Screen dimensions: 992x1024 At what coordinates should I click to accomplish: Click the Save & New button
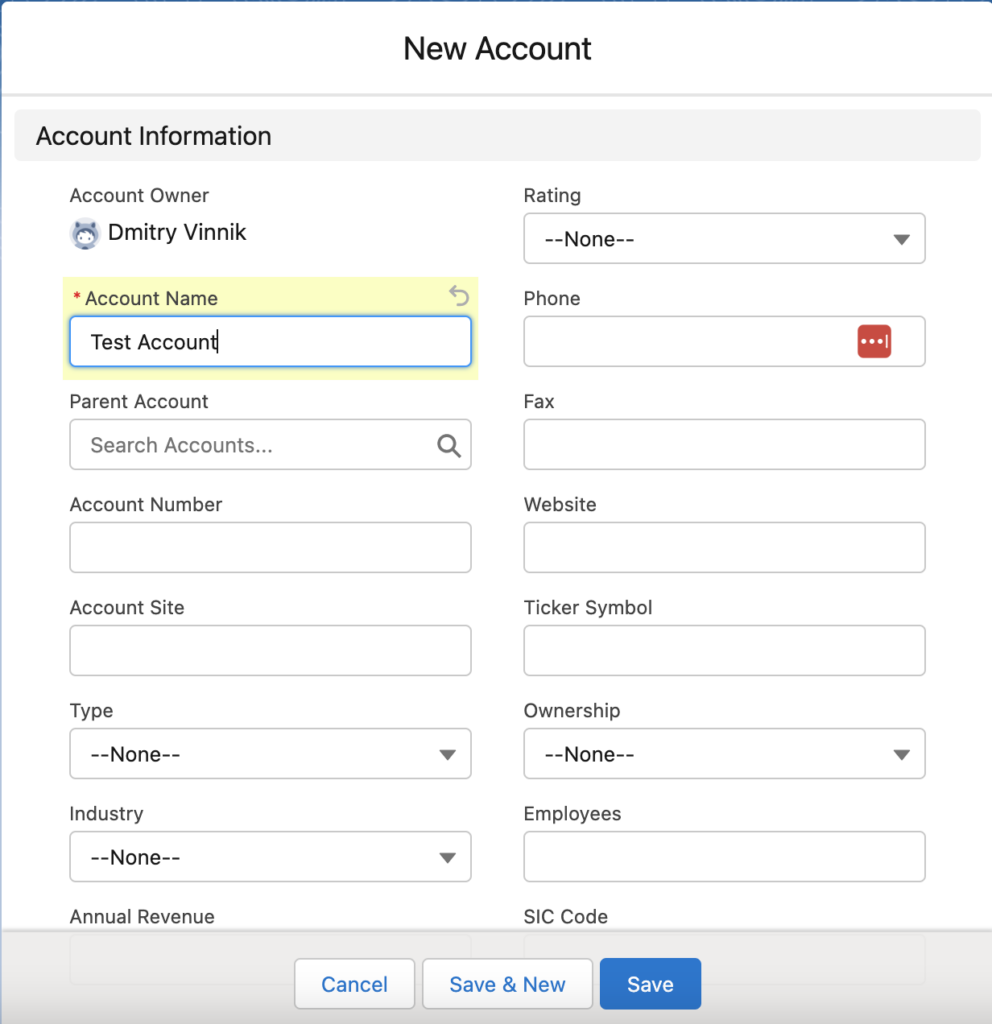coord(507,984)
